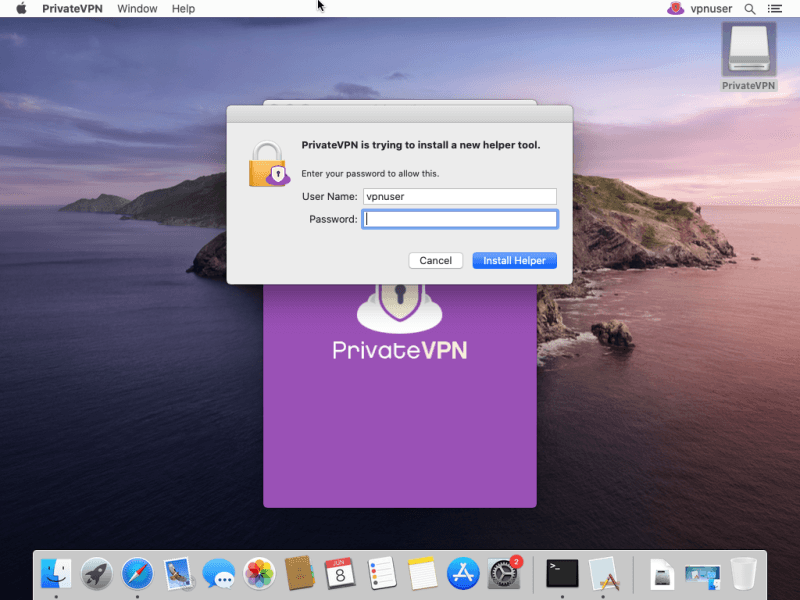
Task: Open the Window menu
Action: [137, 8]
